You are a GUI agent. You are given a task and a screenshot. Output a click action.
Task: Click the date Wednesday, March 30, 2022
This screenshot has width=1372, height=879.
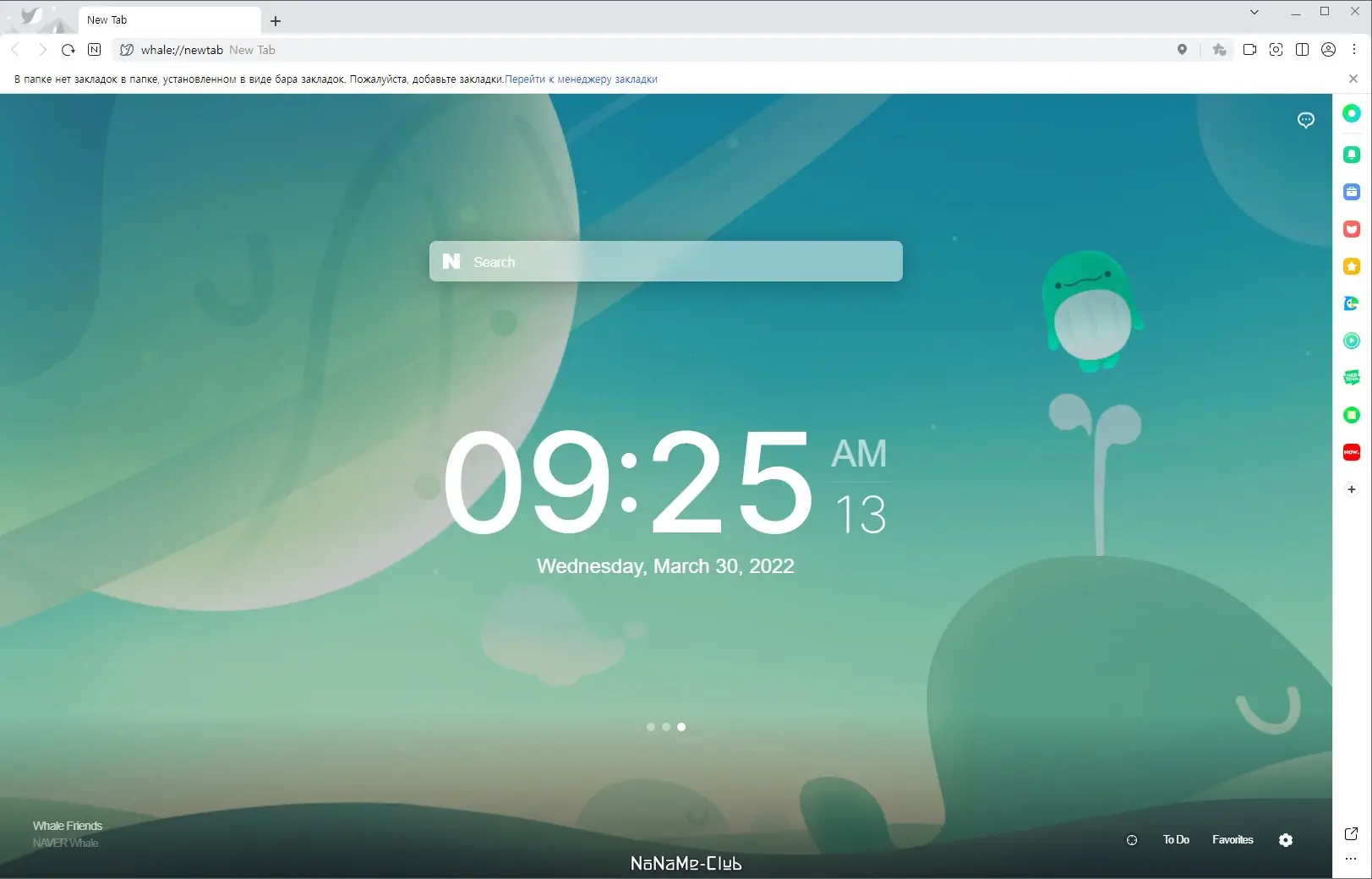[665, 566]
